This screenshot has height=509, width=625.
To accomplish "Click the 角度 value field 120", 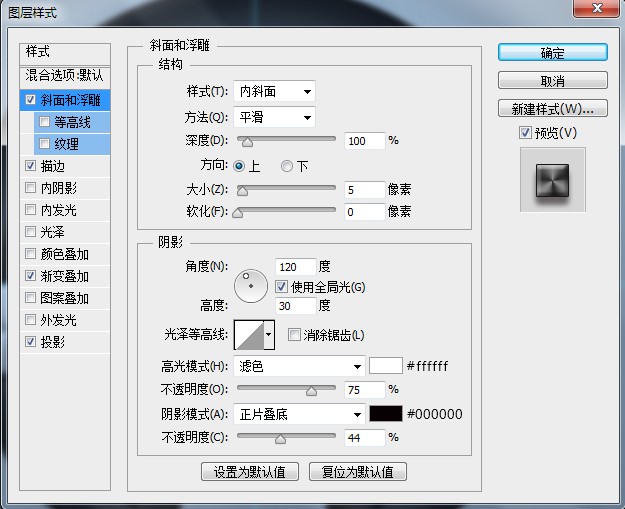I will 296,267.
